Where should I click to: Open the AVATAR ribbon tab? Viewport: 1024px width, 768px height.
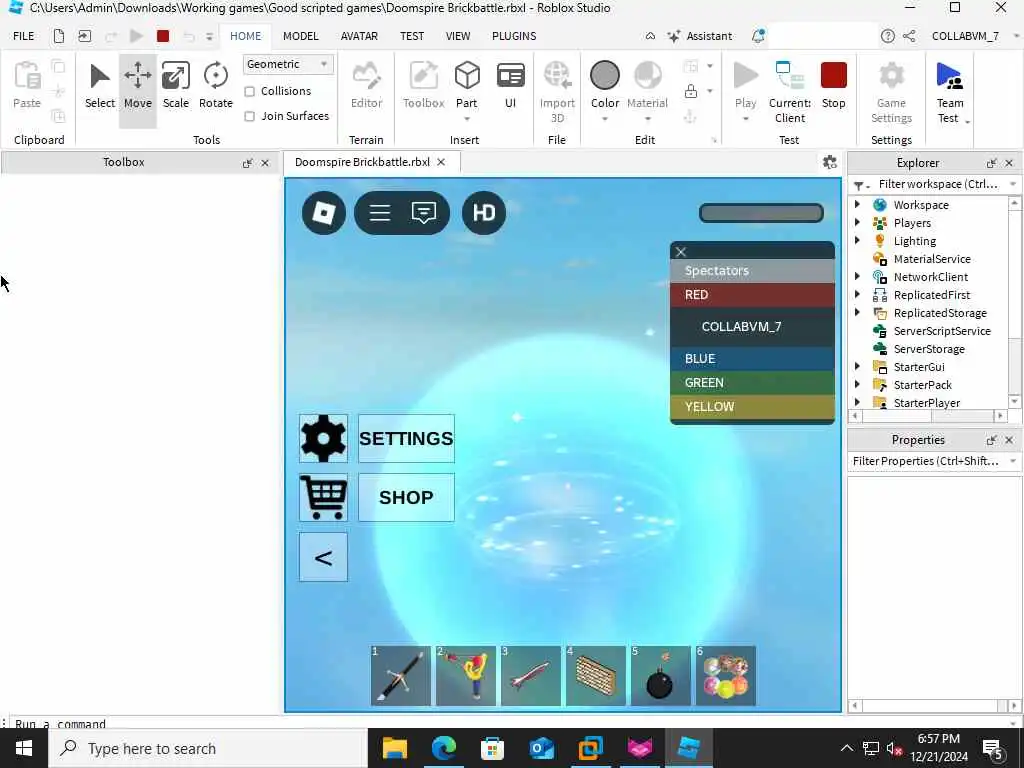(x=359, y=36)
